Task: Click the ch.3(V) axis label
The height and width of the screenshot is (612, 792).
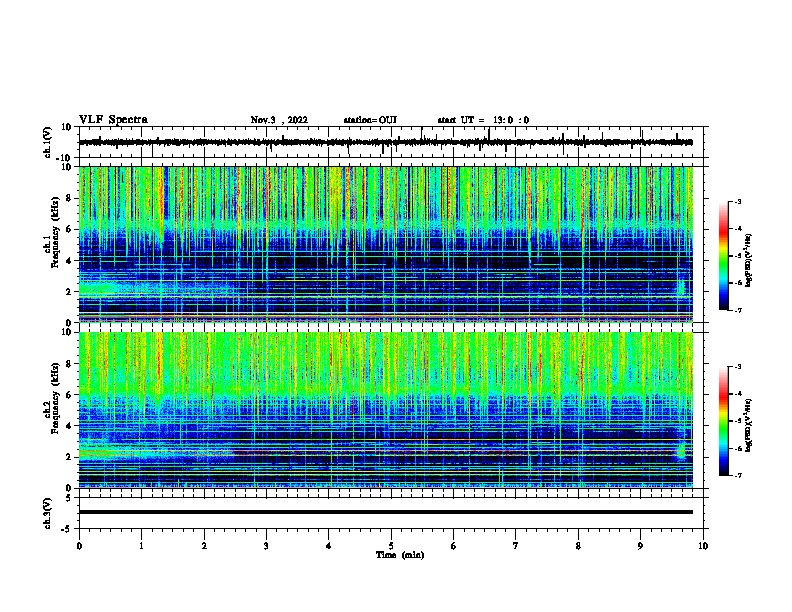Action: point(48,513)
